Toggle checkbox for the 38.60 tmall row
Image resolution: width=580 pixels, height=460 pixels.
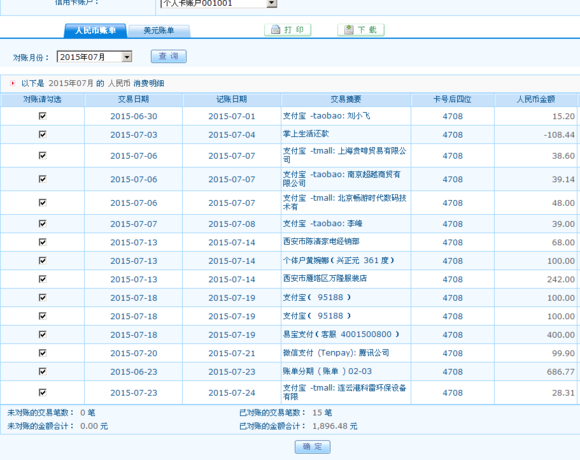[43, 155]
